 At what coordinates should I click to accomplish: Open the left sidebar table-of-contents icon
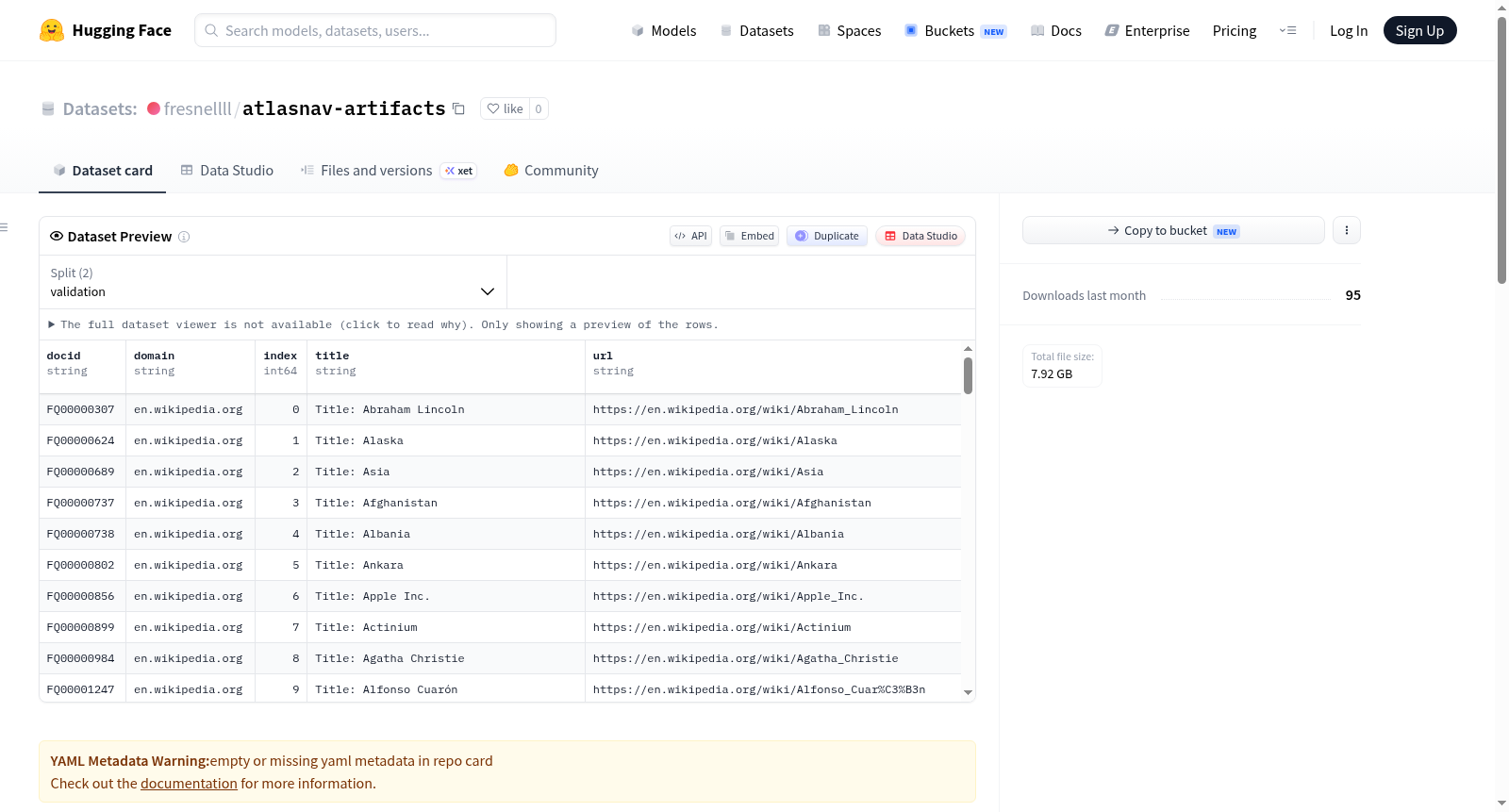[4, 227]
